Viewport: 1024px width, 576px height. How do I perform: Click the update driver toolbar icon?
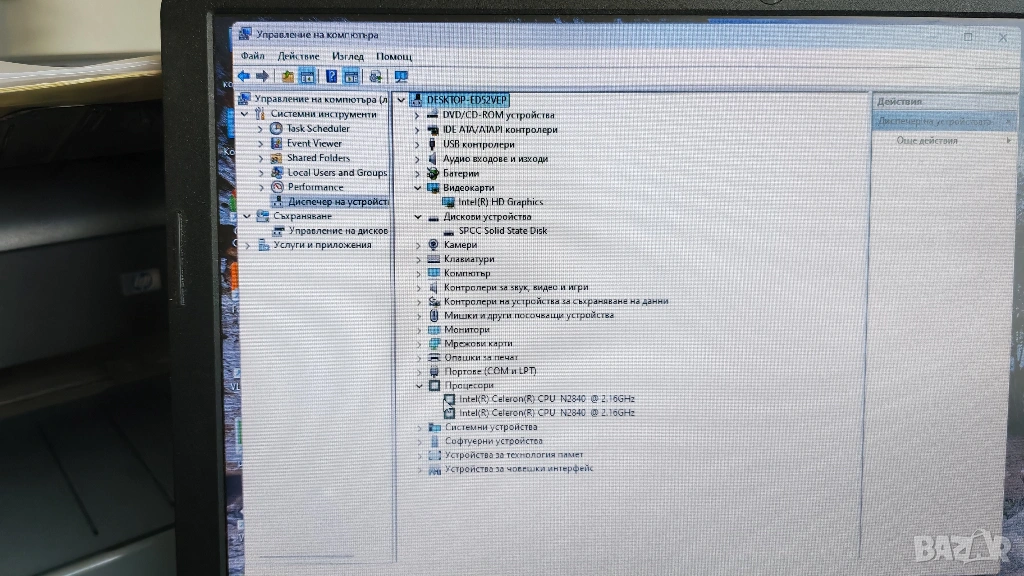pyautogui.click(x=376, y=77)
